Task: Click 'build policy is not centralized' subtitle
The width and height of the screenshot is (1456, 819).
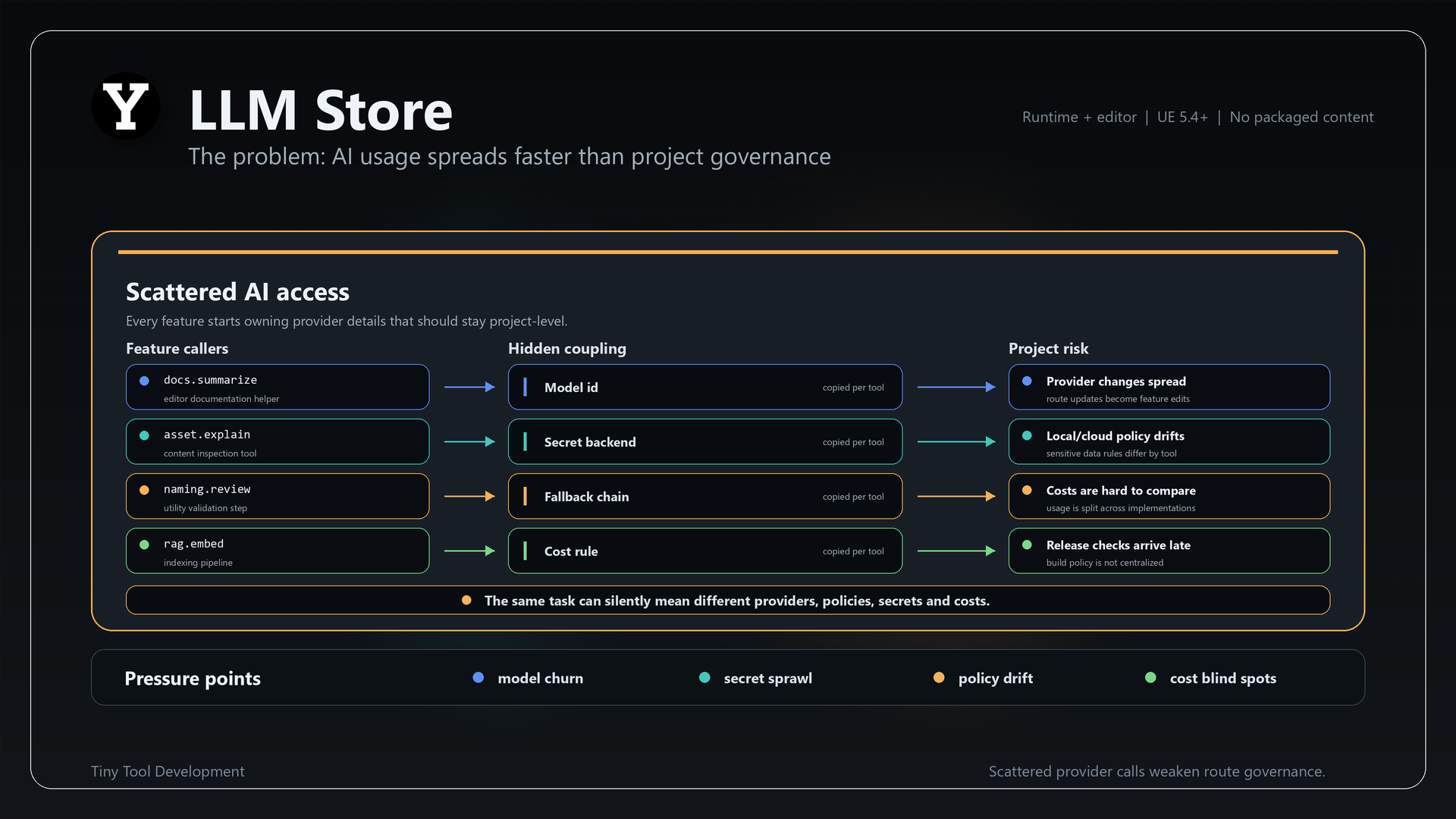Action: click(1105, 563)
